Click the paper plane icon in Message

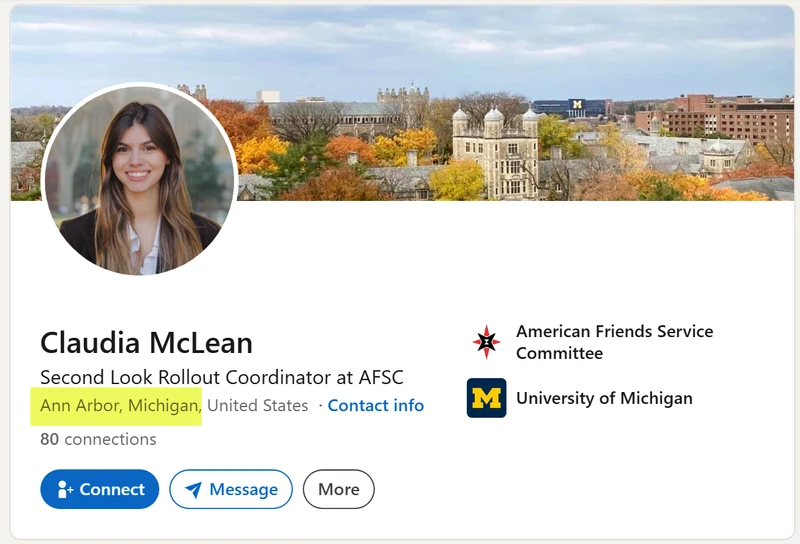click(x=194, y=489)
